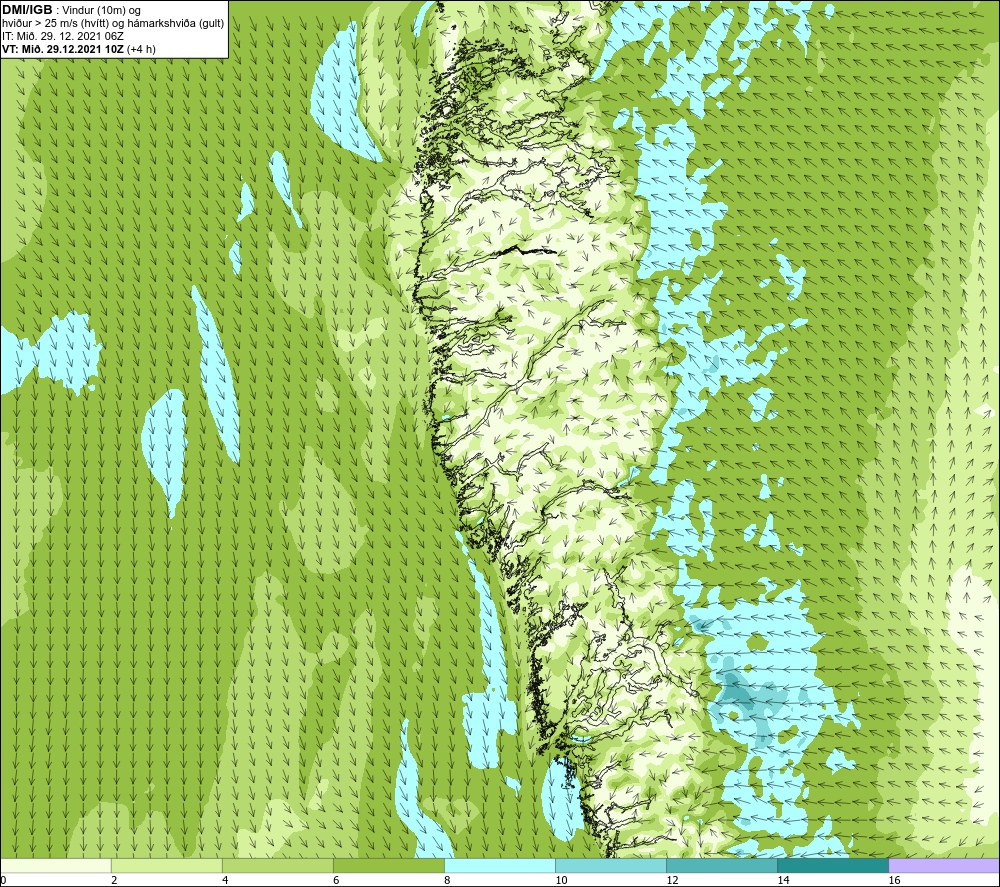Click the 'IT: Mið. 29. 12. 2021 06Z' line
Image resolution: width=1000 pixels, height=887 pixels.
(x=62, y=36)
